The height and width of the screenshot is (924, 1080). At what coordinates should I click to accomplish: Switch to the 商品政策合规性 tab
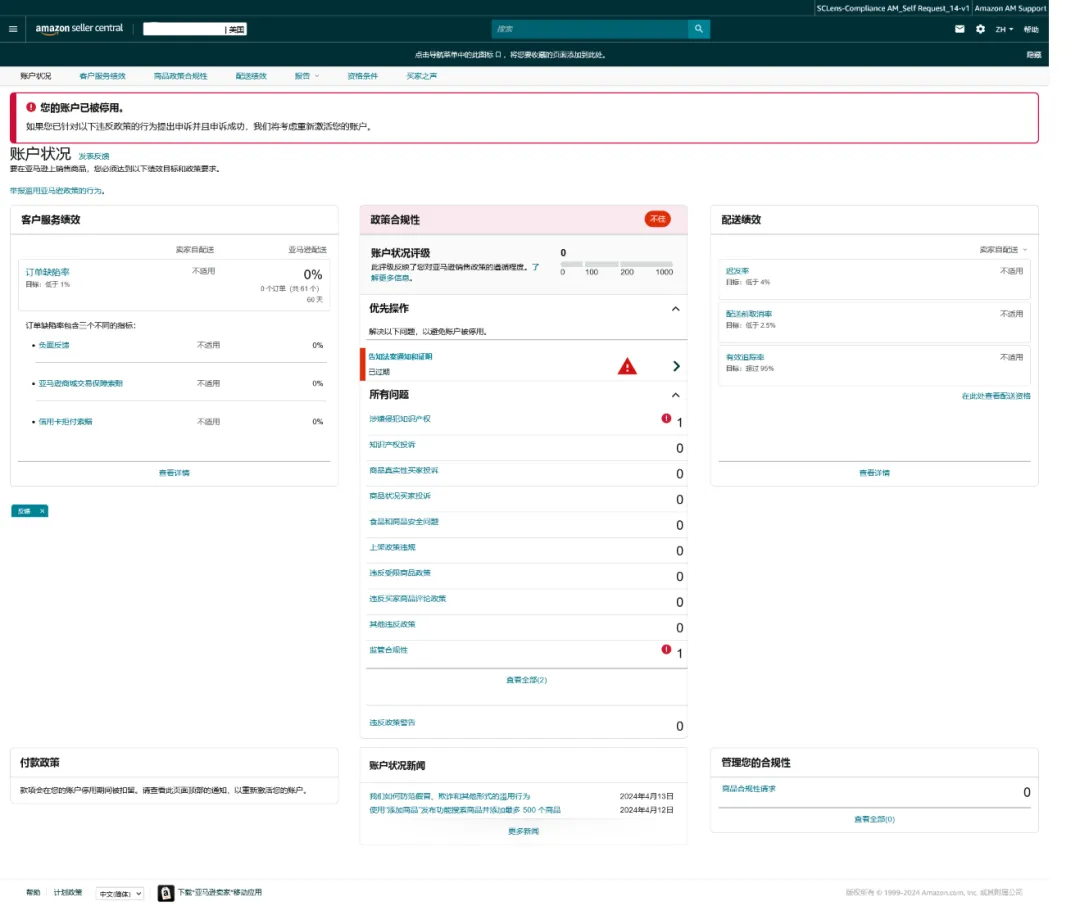click(x=181, y=76)
